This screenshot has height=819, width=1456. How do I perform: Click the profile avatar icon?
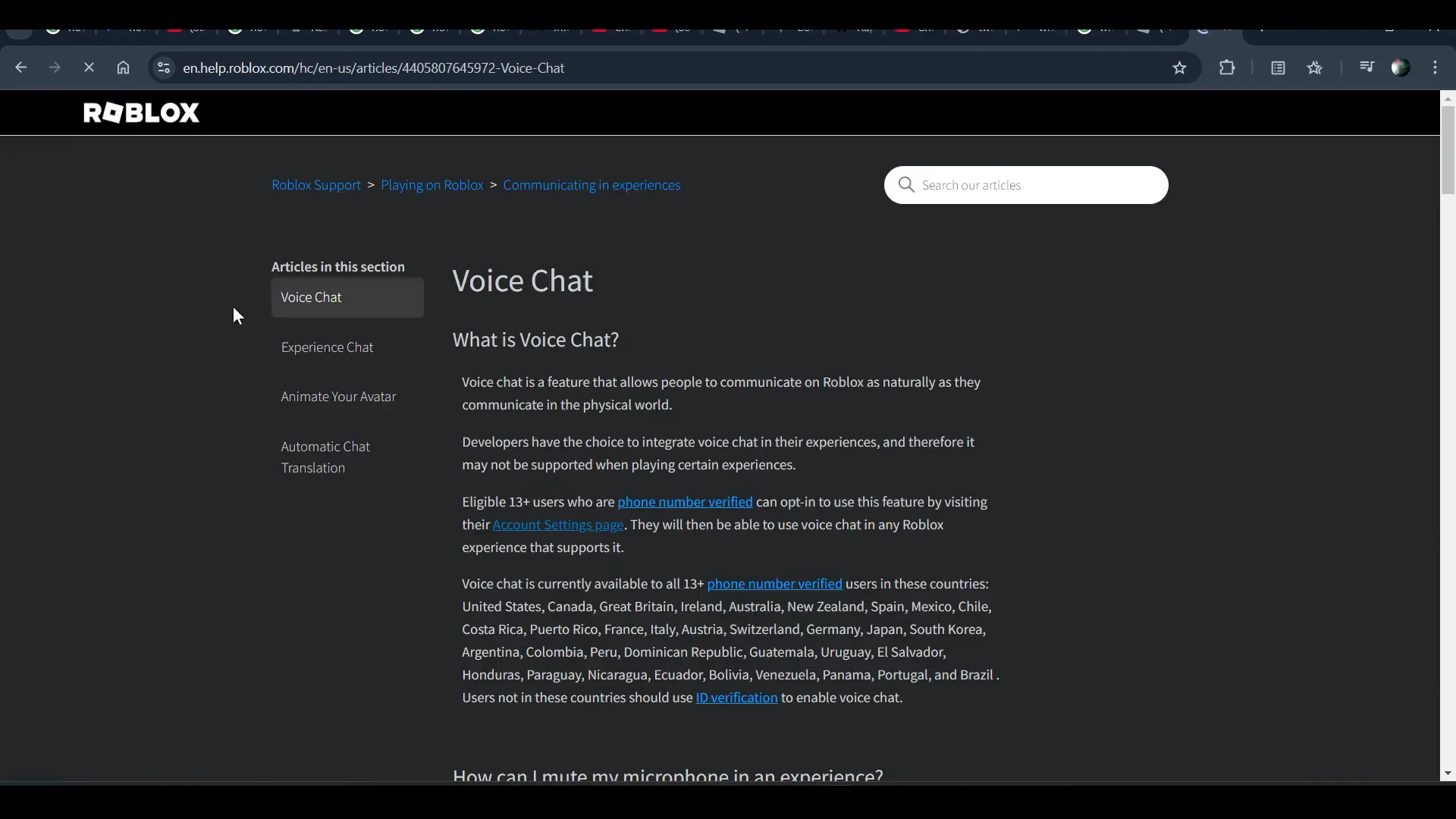coord(1401,67)
